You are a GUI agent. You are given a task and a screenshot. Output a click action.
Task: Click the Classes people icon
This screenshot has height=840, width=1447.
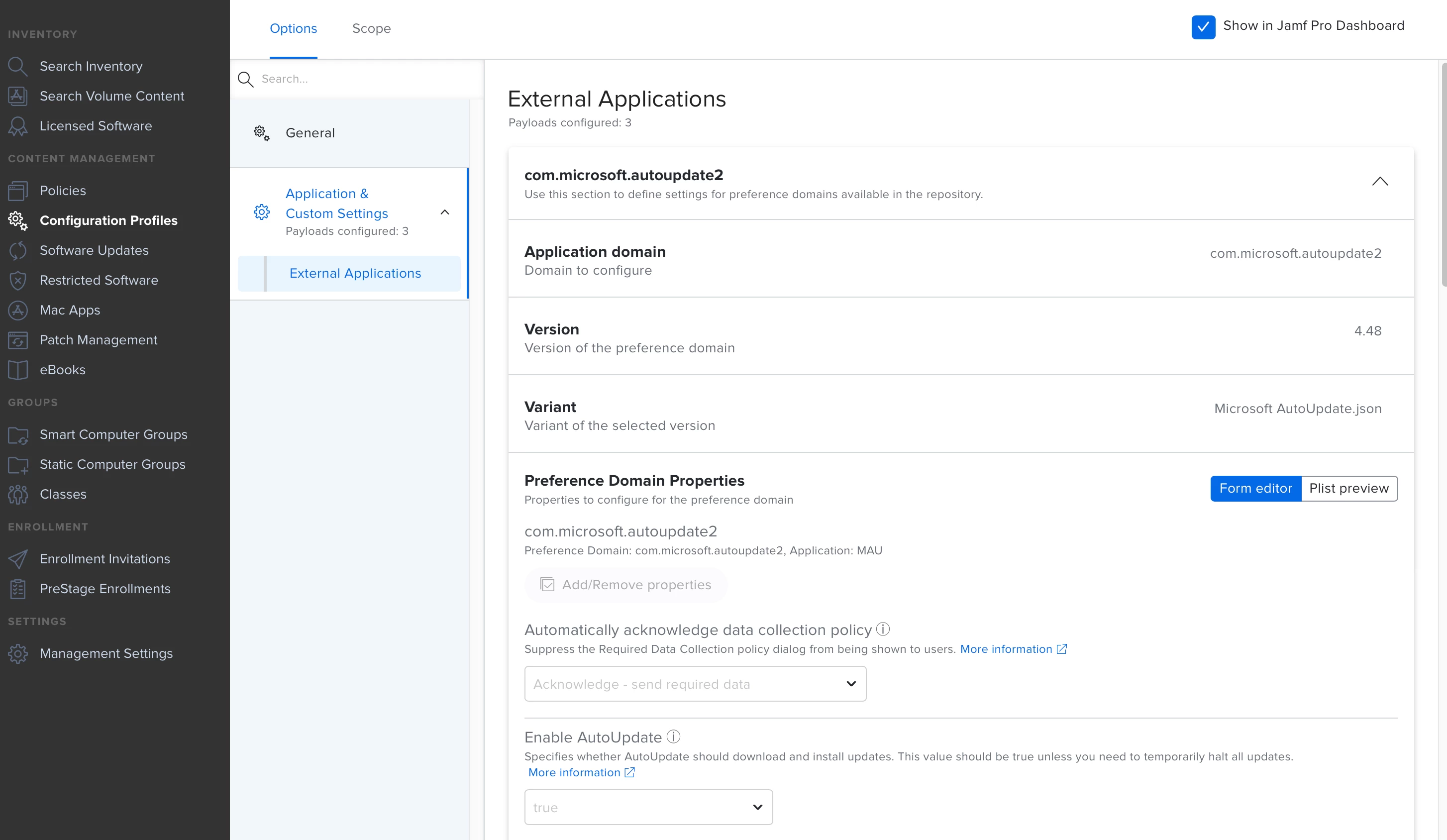(18, 494)
